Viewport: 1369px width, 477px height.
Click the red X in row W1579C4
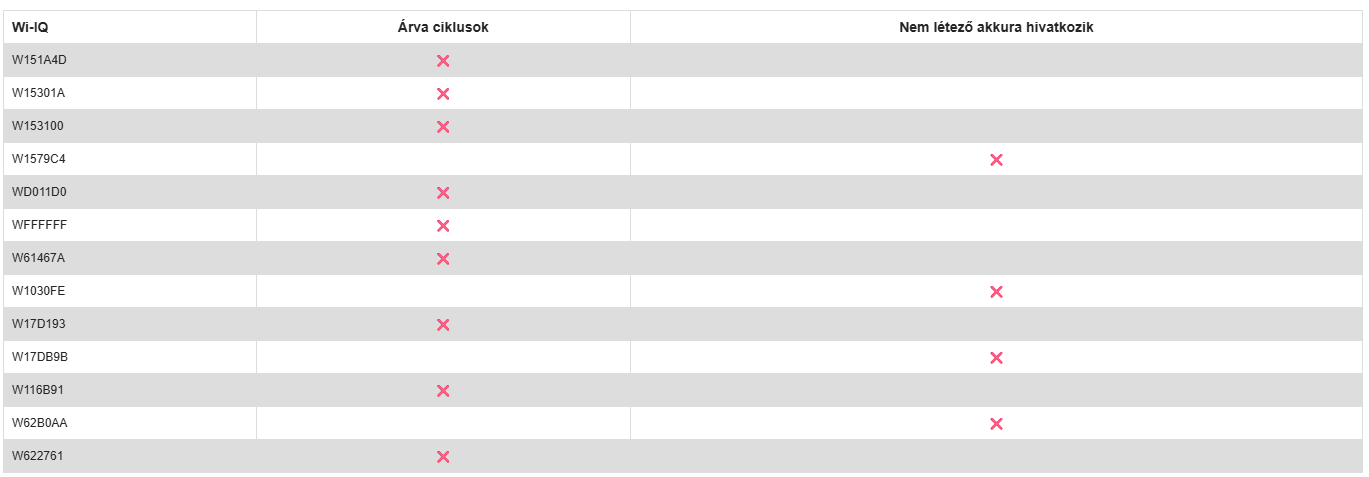[996, 160]
